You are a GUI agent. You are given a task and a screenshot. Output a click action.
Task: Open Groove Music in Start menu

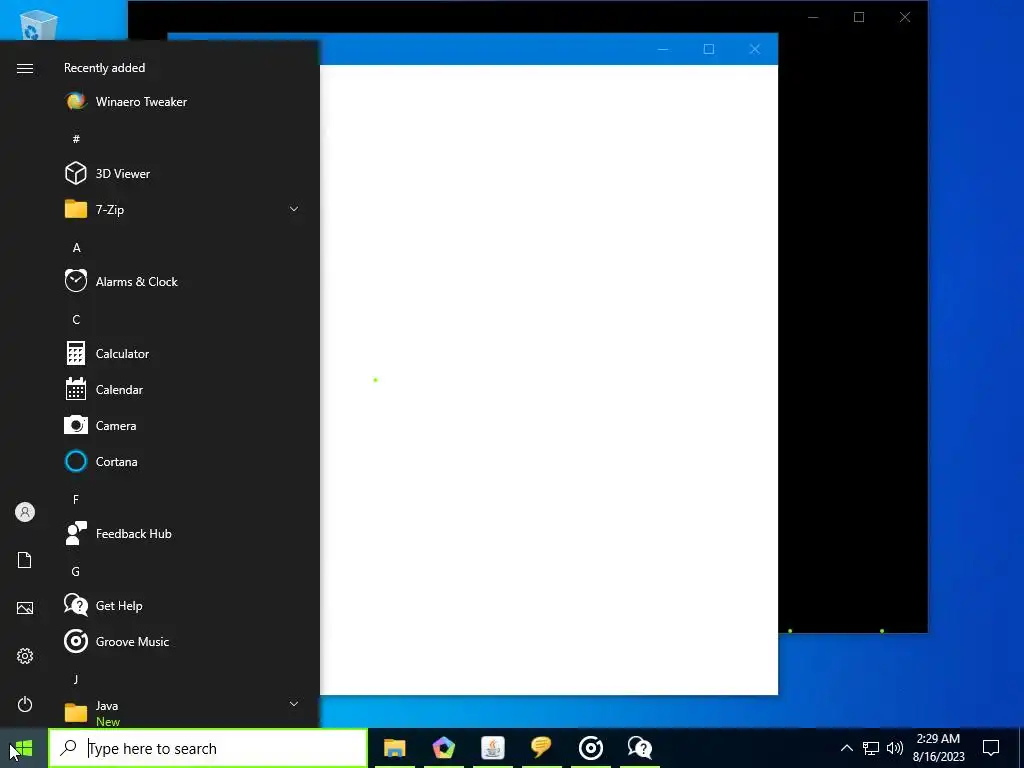(x=183, y=642)
